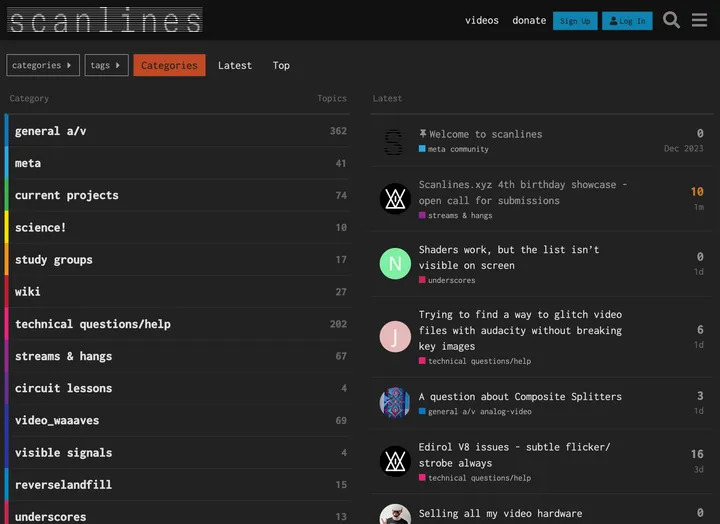The image size is (720, 524).
Task: Open the videos nav link
Action: (x=482, y=20)
